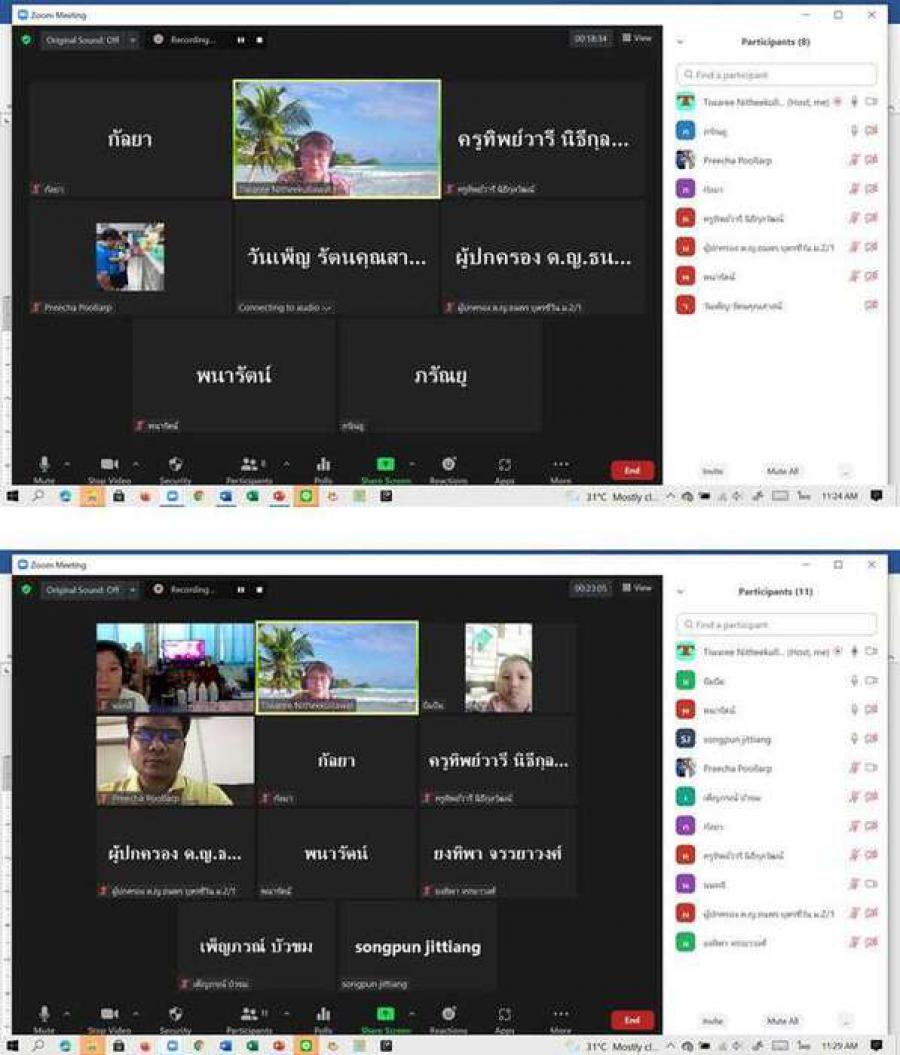900x1055 pixels.
Task: Click green Share Screen icon in top window
Action: pyautogui.click(x=385, y=464)
